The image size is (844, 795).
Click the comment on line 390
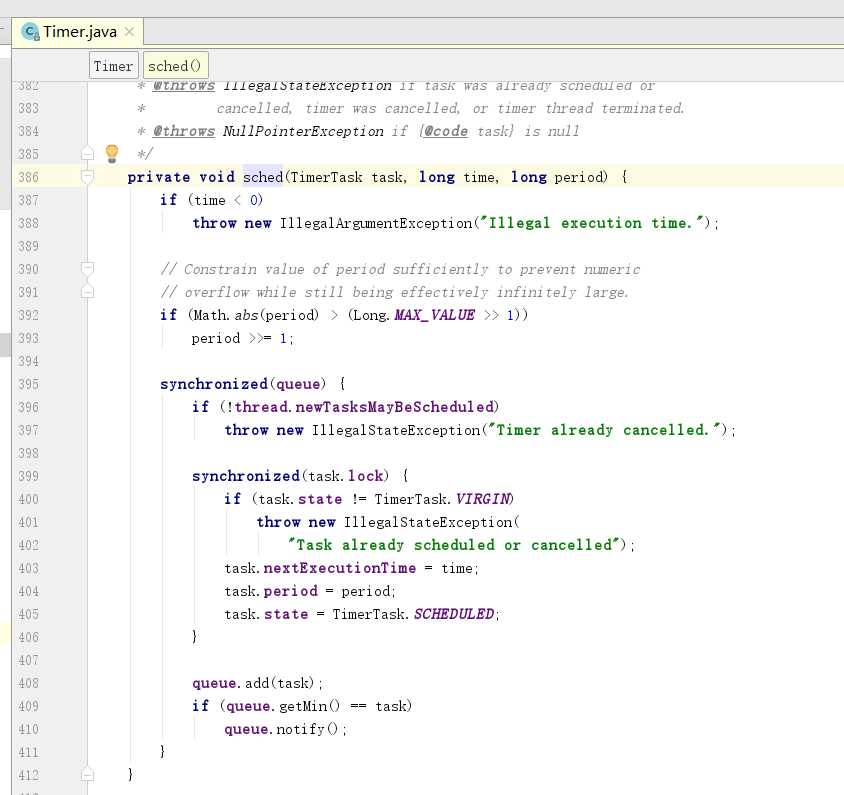[x=400, y=269]
